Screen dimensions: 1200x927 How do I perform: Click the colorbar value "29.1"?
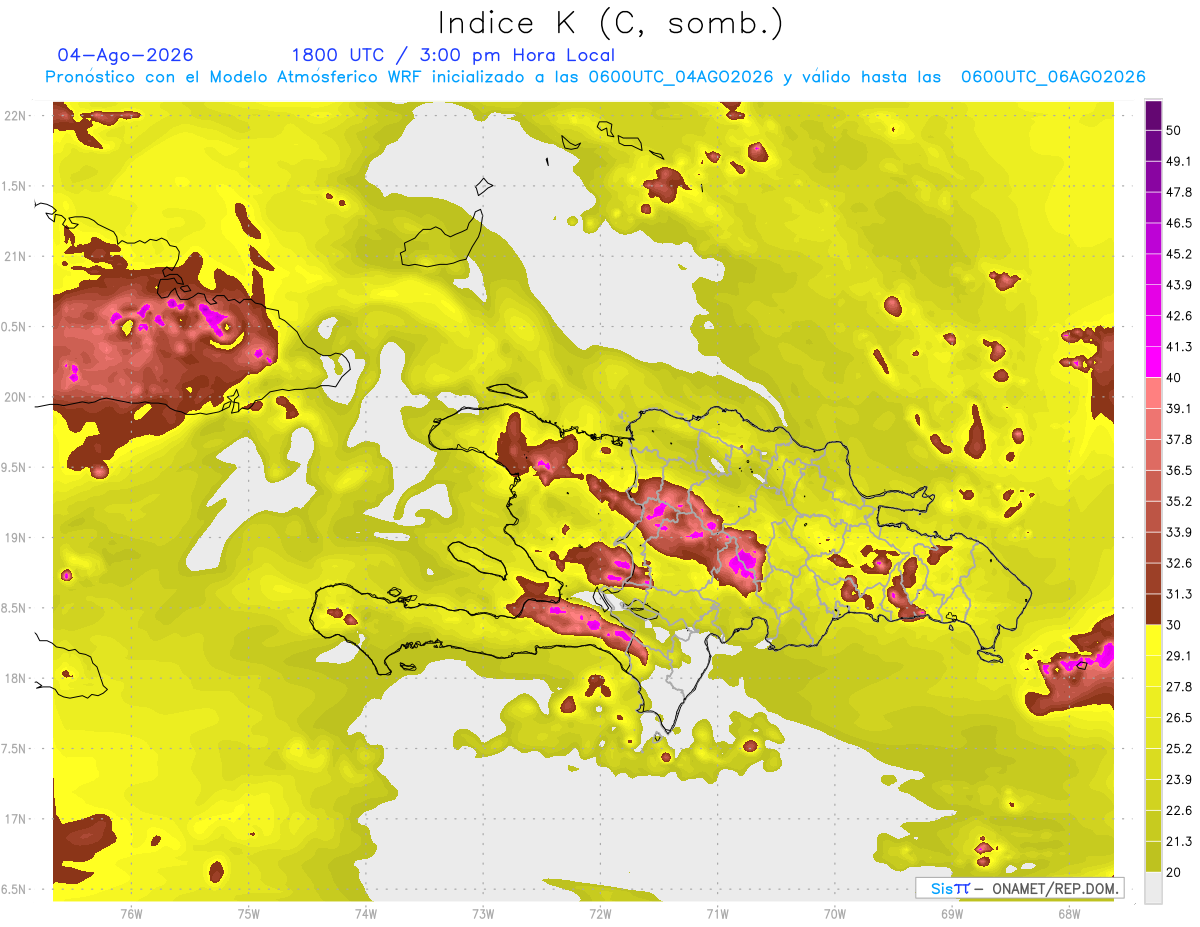[1179, 655]
